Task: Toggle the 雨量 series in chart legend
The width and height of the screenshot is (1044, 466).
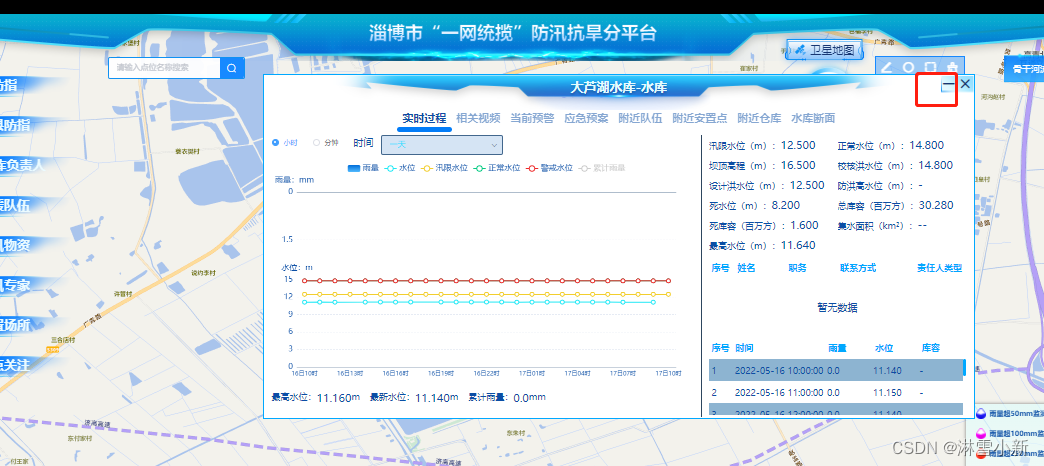Action: point(363,168)
